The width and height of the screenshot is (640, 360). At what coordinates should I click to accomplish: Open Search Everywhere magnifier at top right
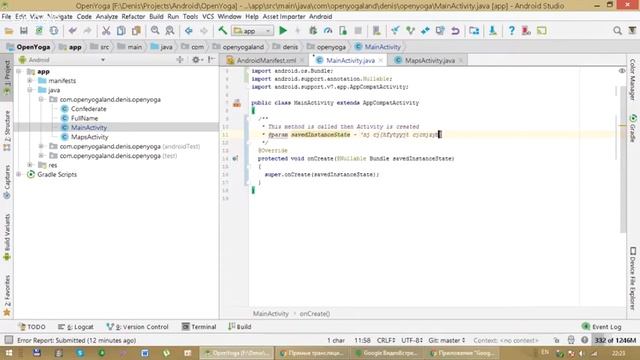coord(617,31)
